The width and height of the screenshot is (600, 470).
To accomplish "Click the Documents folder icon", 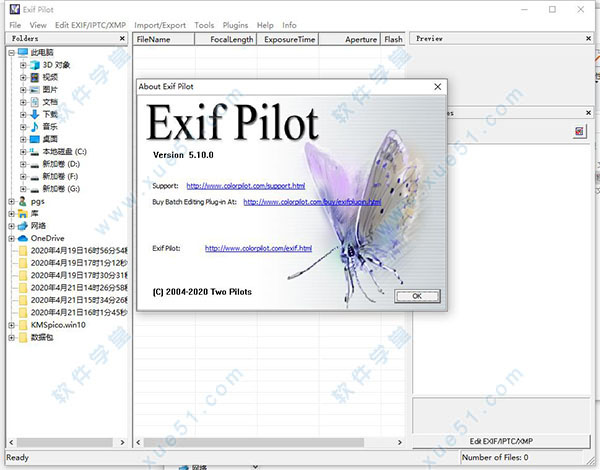I will tap(35, 102).
